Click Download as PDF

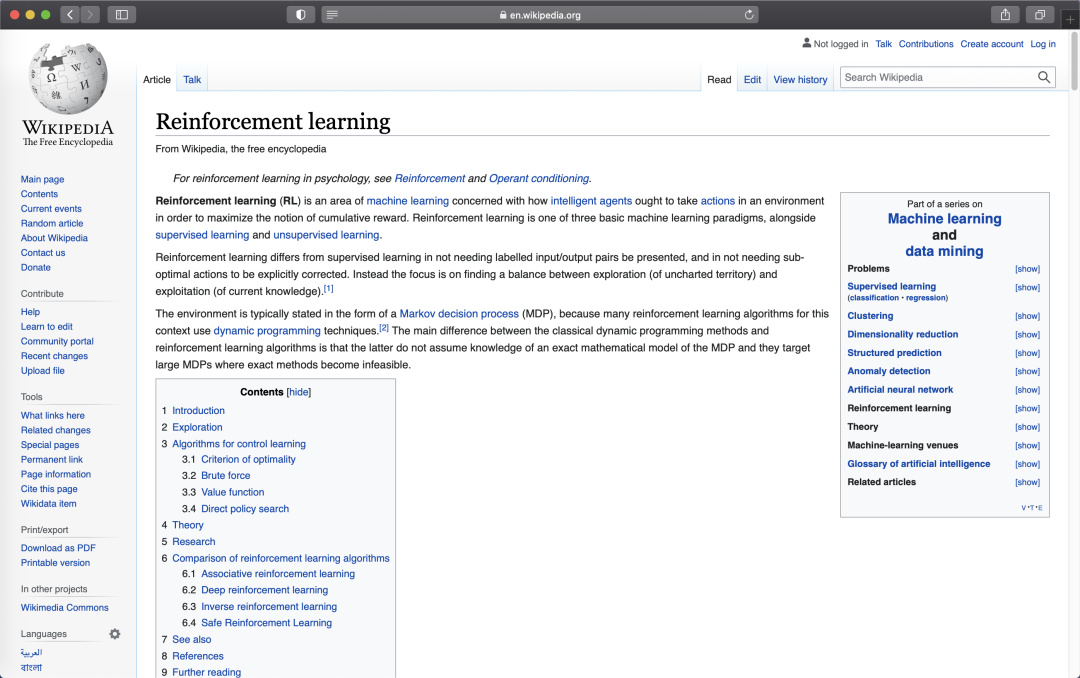pyautogui.click(x=58, y=548)
